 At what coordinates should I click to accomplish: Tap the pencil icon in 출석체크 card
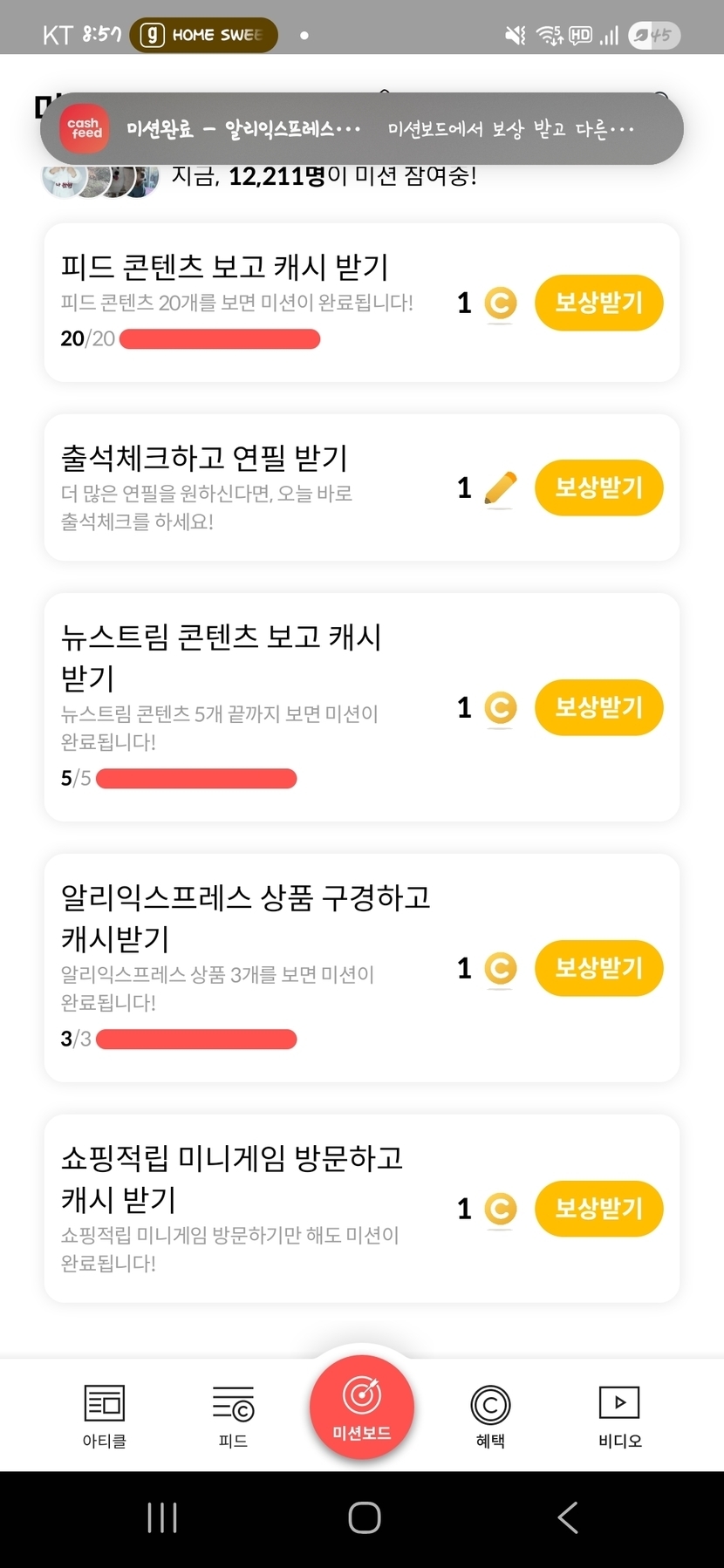pos(500,488)
